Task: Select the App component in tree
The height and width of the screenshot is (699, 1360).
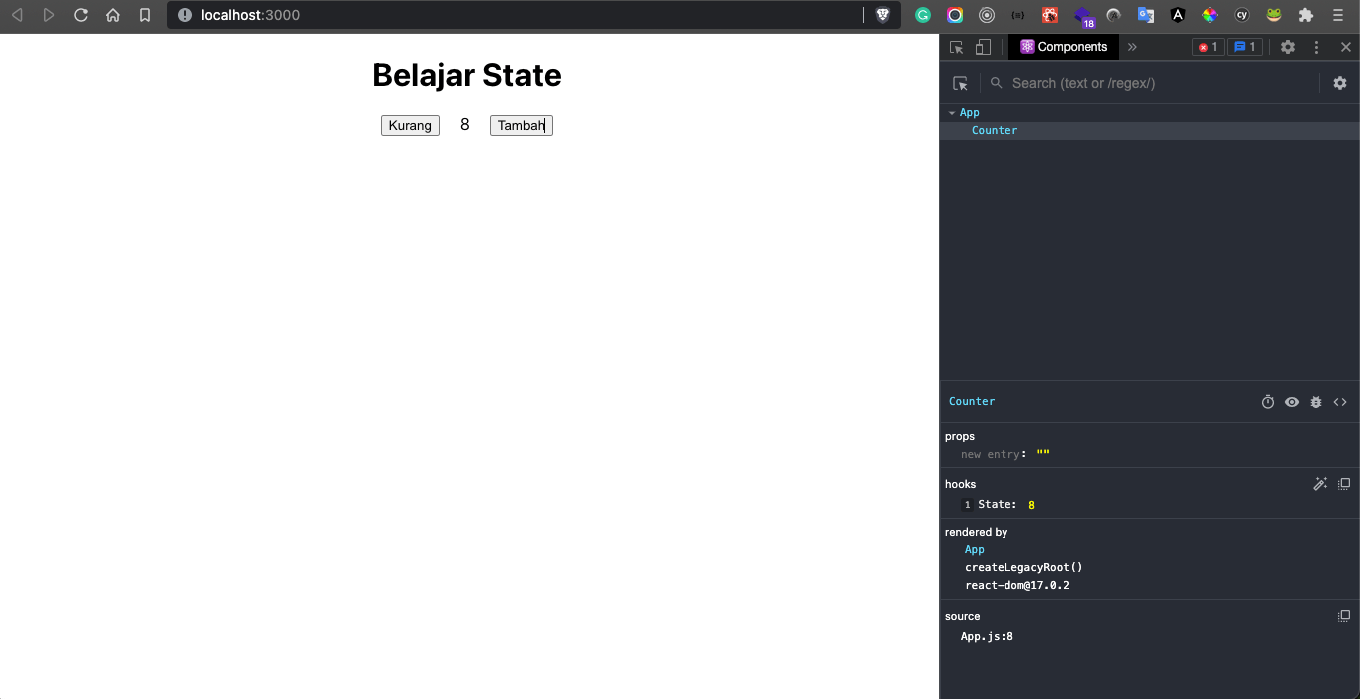Action: coord(969,113)
